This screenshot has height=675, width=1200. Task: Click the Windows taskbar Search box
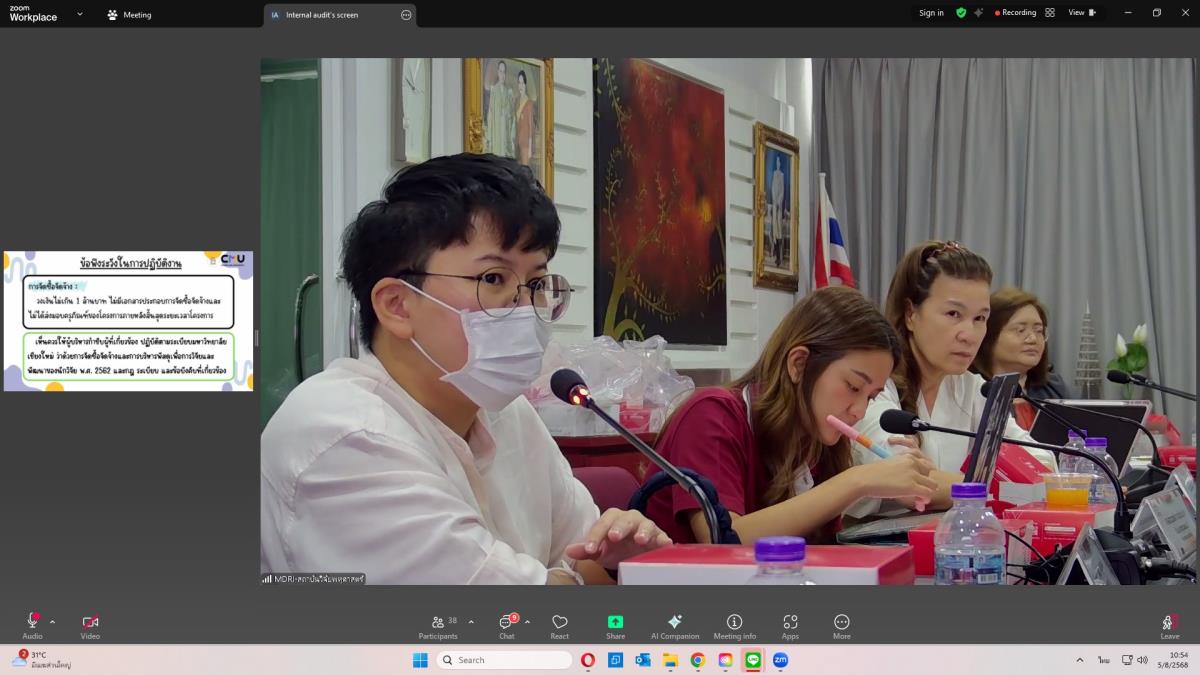pyautogui.click(x=505, y=660)
